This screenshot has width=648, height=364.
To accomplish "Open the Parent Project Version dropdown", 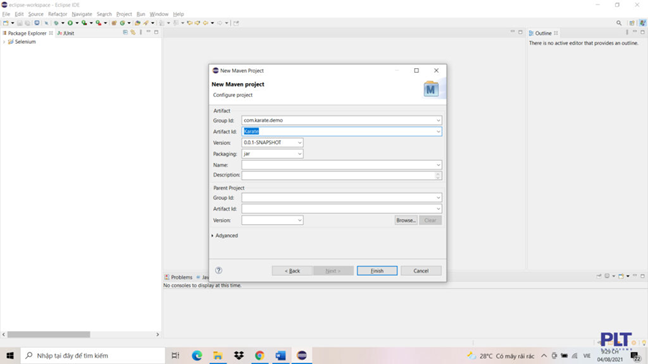I will coord(300,220).
